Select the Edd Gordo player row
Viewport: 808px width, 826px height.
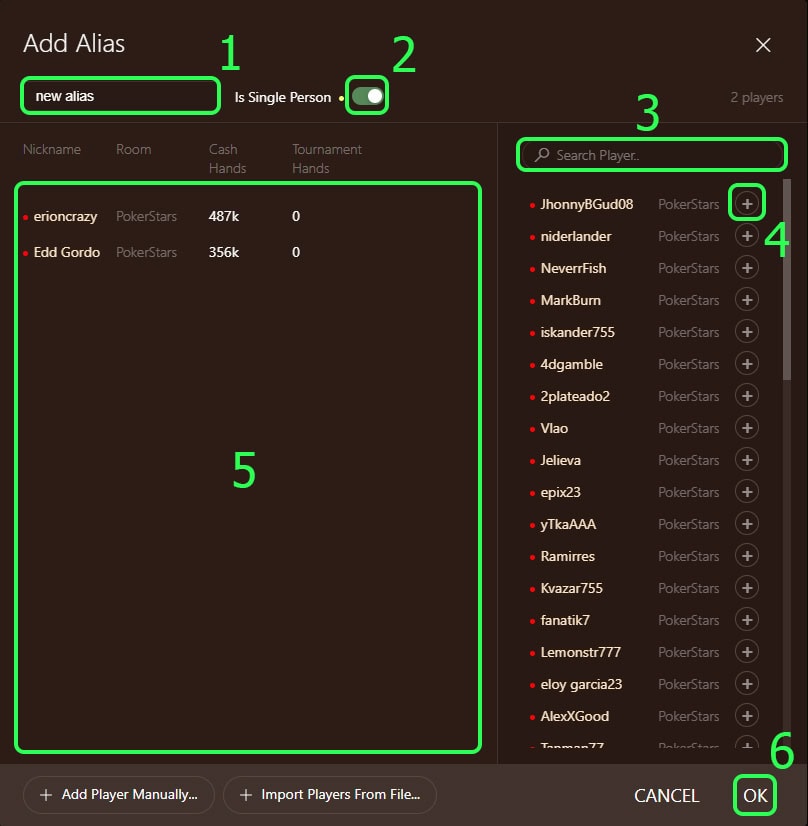[160, 252]
